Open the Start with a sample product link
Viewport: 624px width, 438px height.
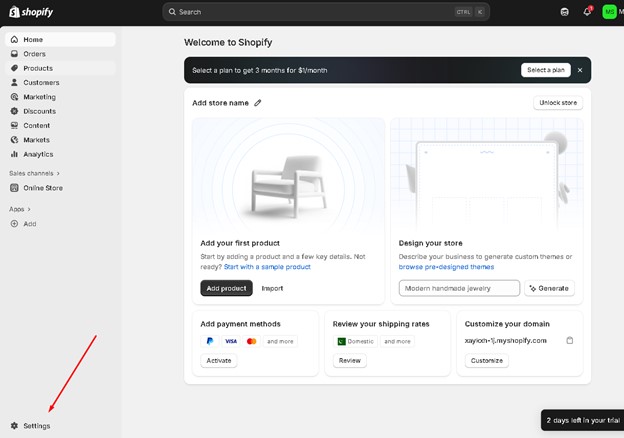[x=267, y=267]
